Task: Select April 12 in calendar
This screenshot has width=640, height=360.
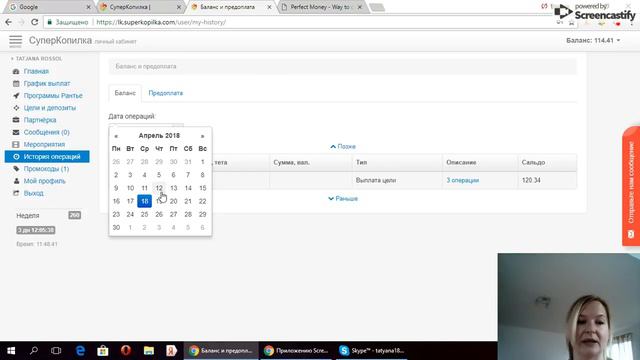Action: click(159, 188)
